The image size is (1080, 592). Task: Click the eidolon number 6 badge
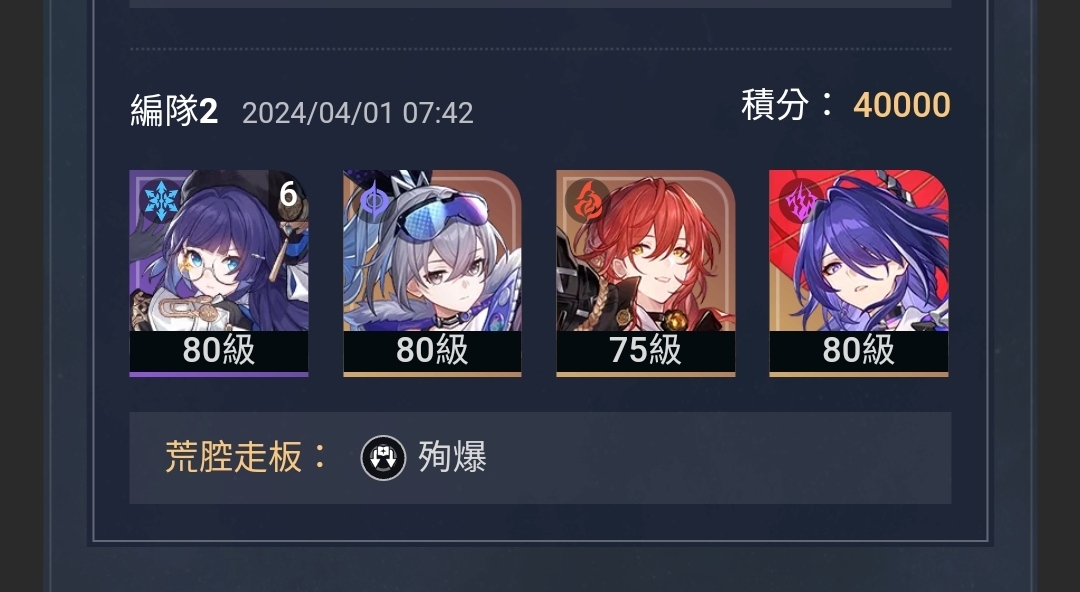pyautogui.click(x=288, y=194)
